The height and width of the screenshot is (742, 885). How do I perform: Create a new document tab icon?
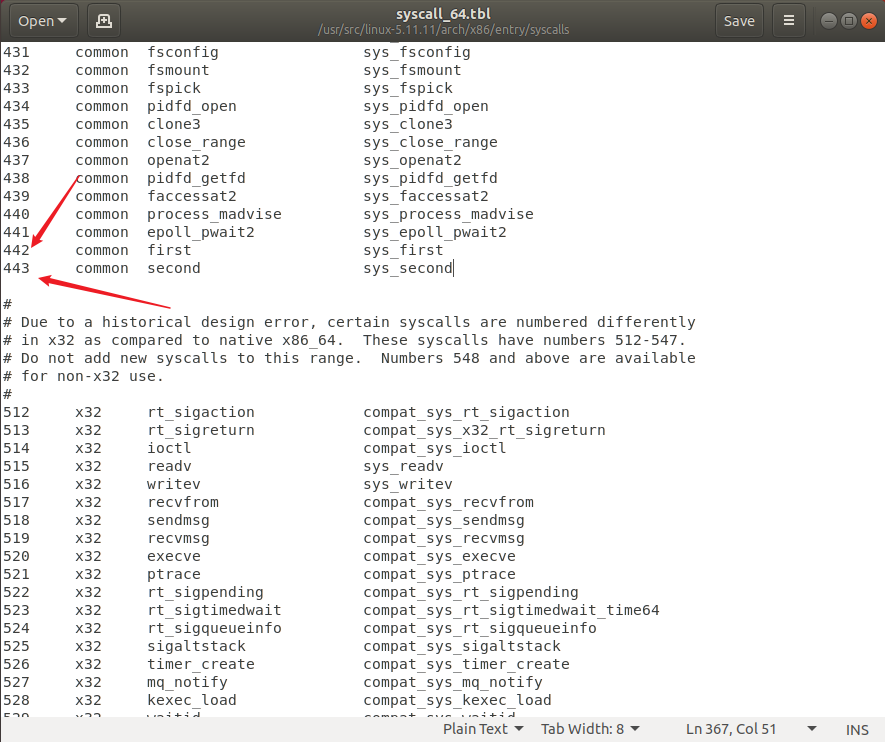coord(104,21)
